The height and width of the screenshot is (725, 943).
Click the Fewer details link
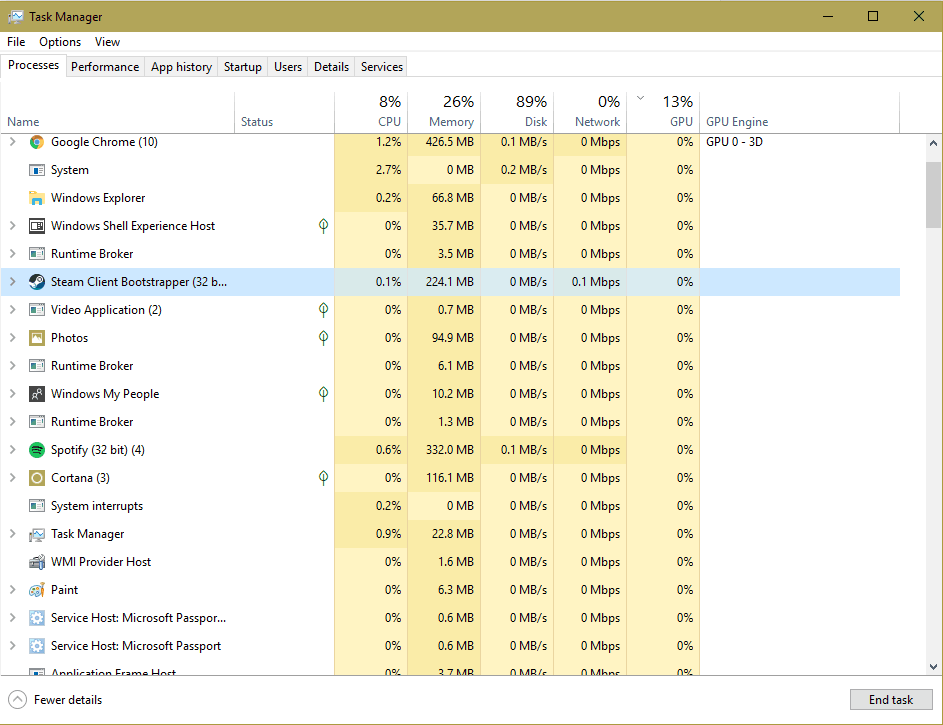[x=68, y=700]
